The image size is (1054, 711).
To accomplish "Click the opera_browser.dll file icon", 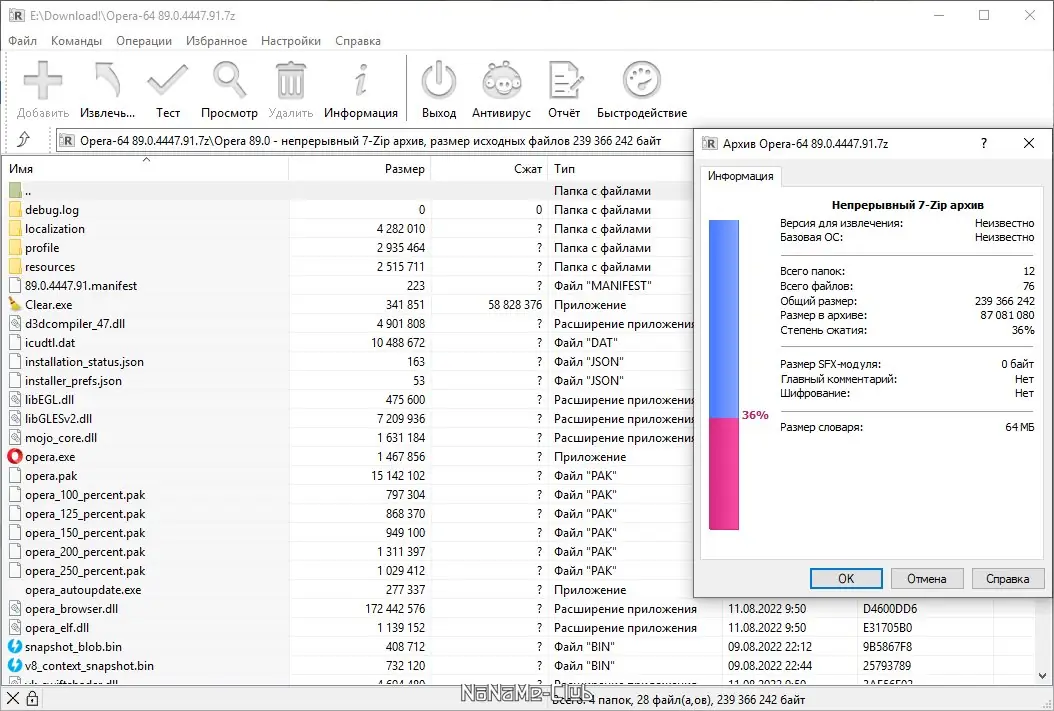I will 15,609.
